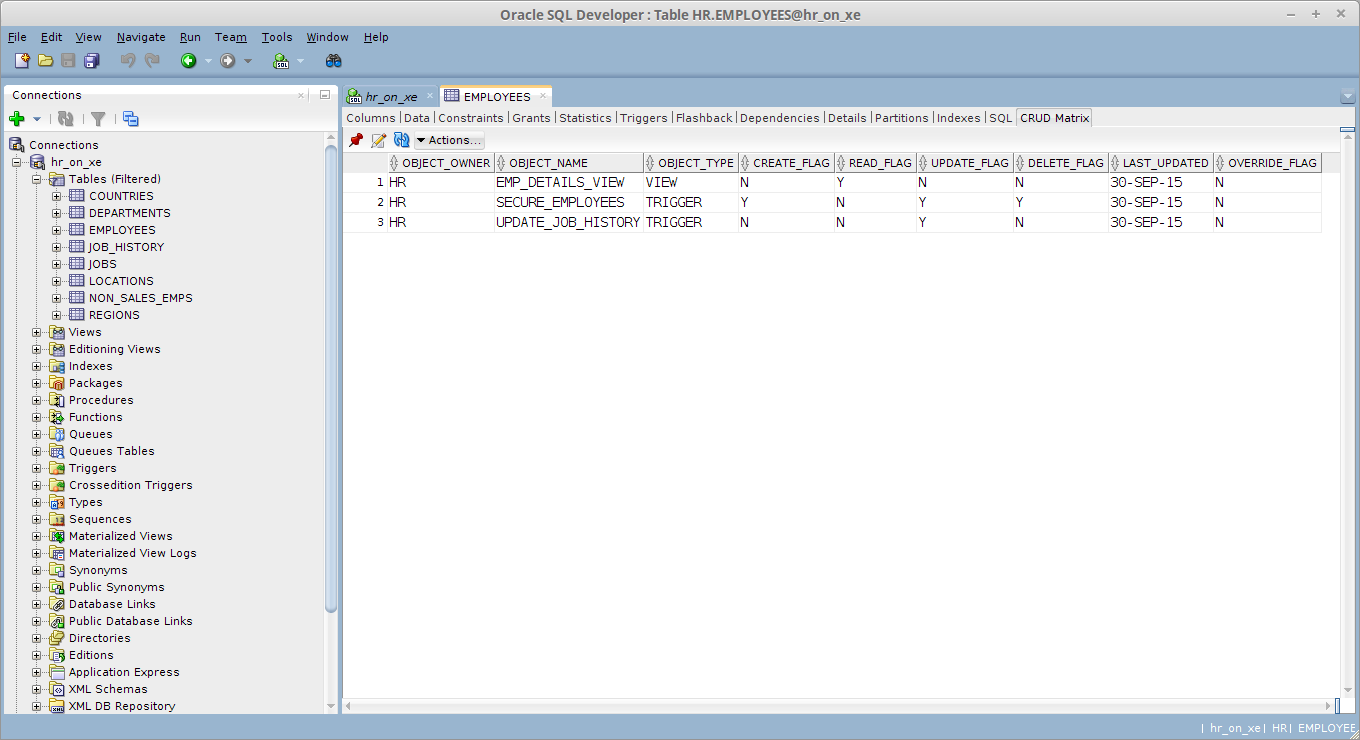
Task: Click the Queues Tables folder icon
Action: 58,451
